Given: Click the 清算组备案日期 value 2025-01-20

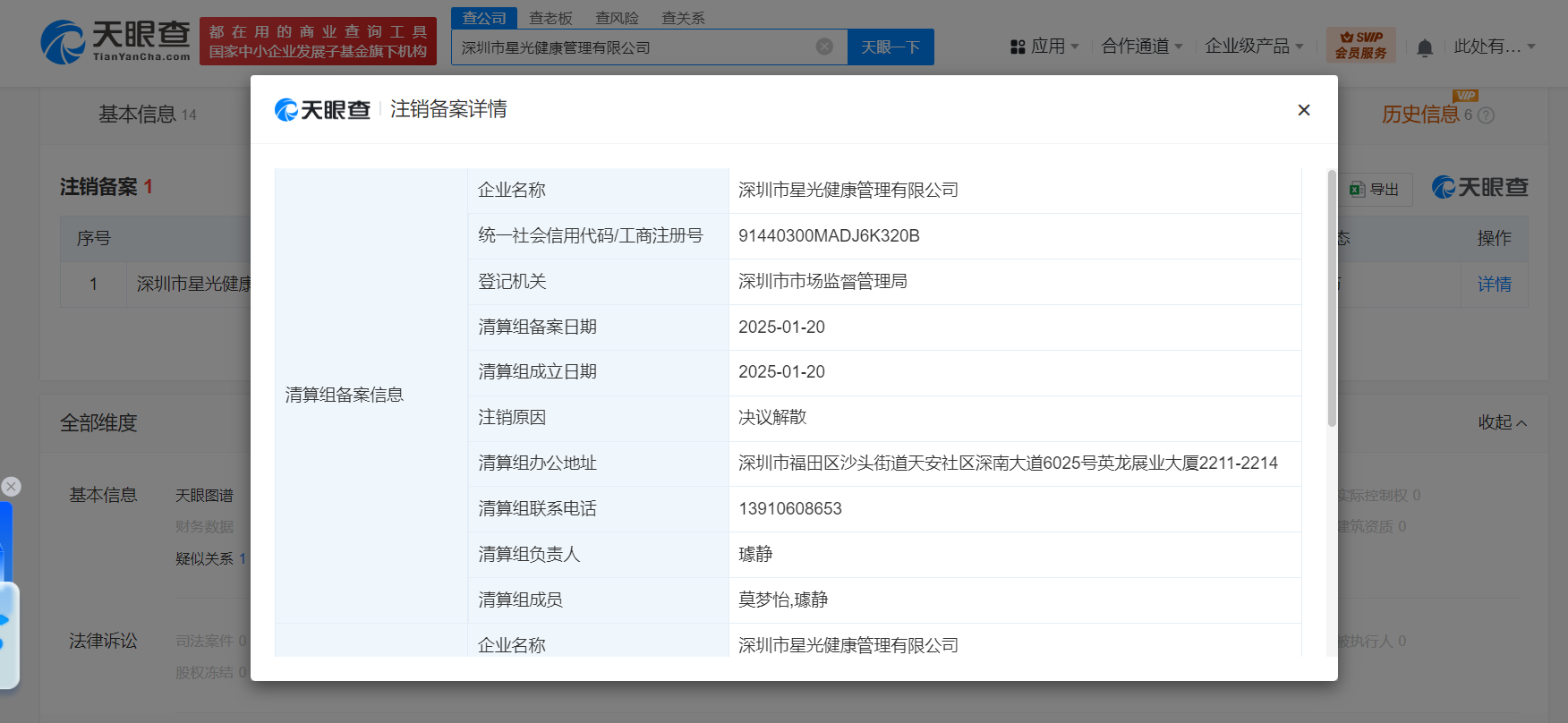Looking at the screenshot, I should coord(781,327).
